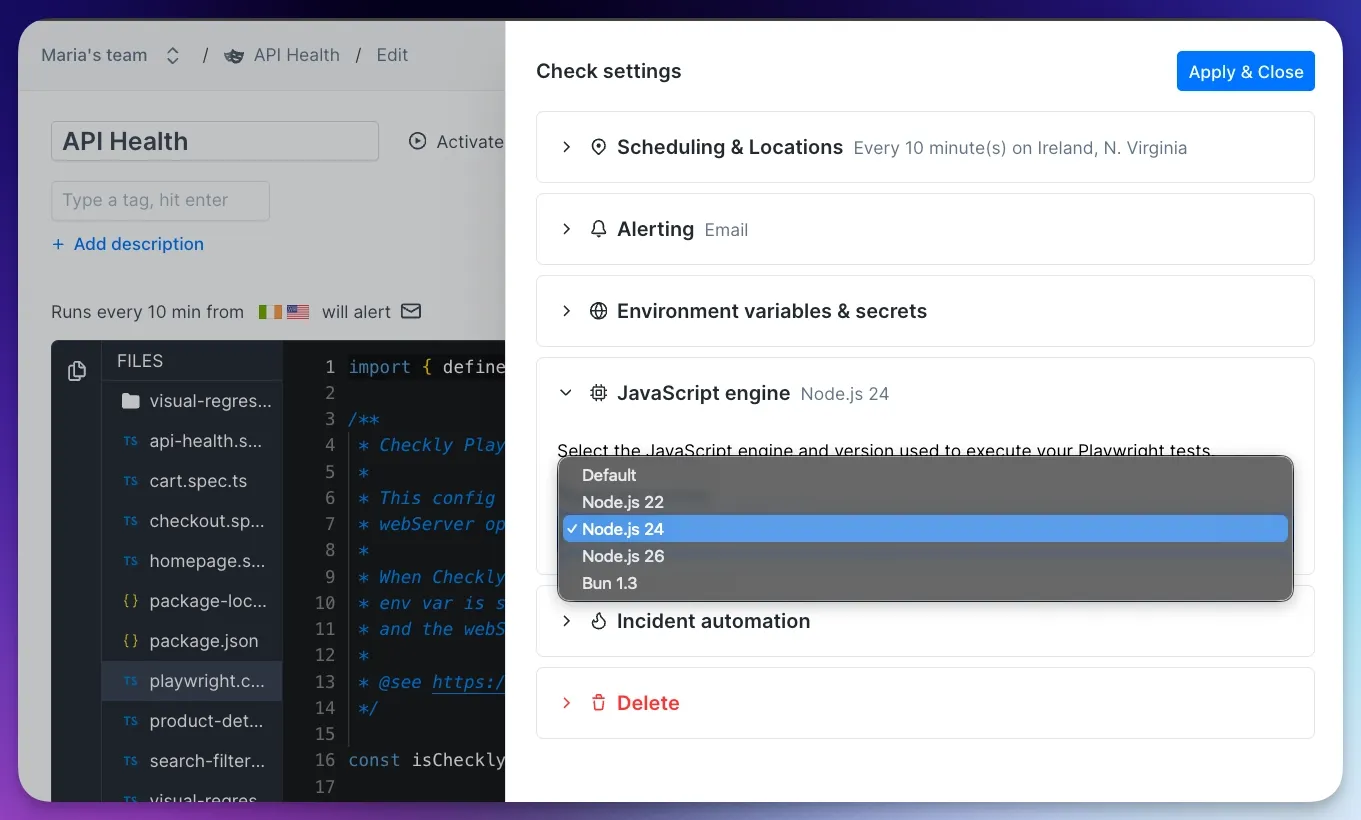Click the location pin icon beside Scheduling
This screenshot has height=820, width=1361.
pos(599,147)
